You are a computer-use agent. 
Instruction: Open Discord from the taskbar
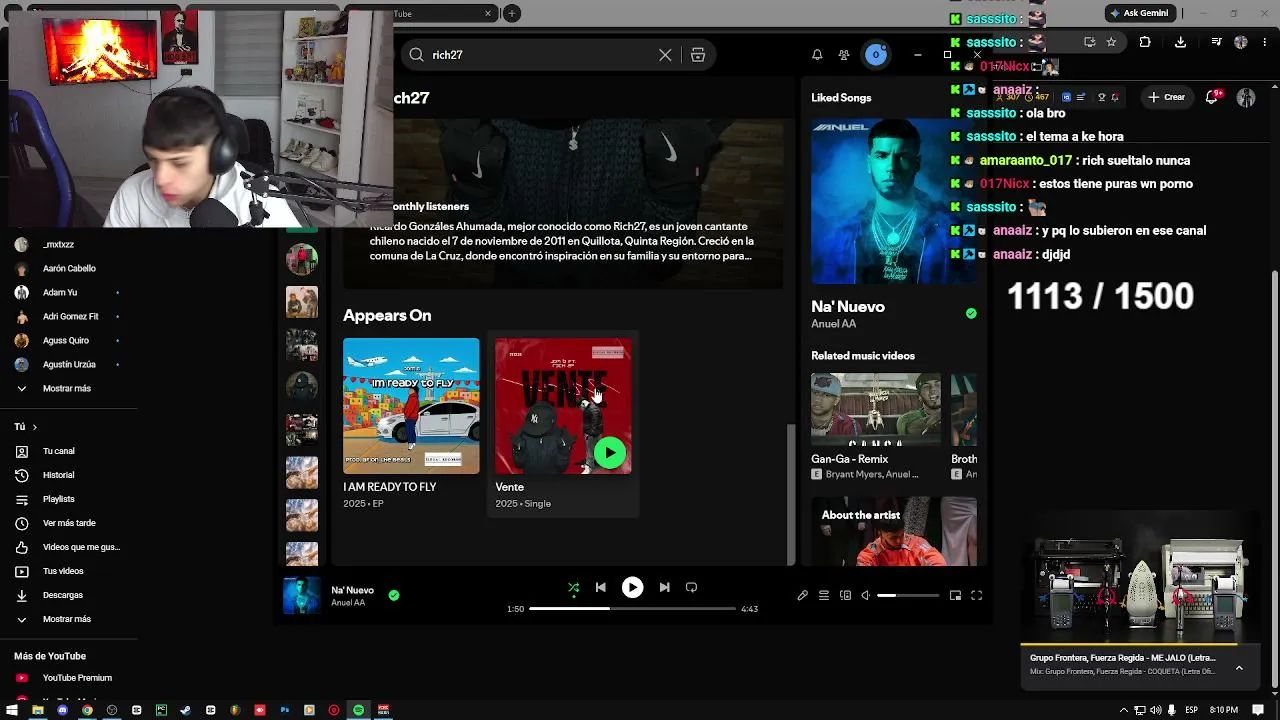click(62, 710)
